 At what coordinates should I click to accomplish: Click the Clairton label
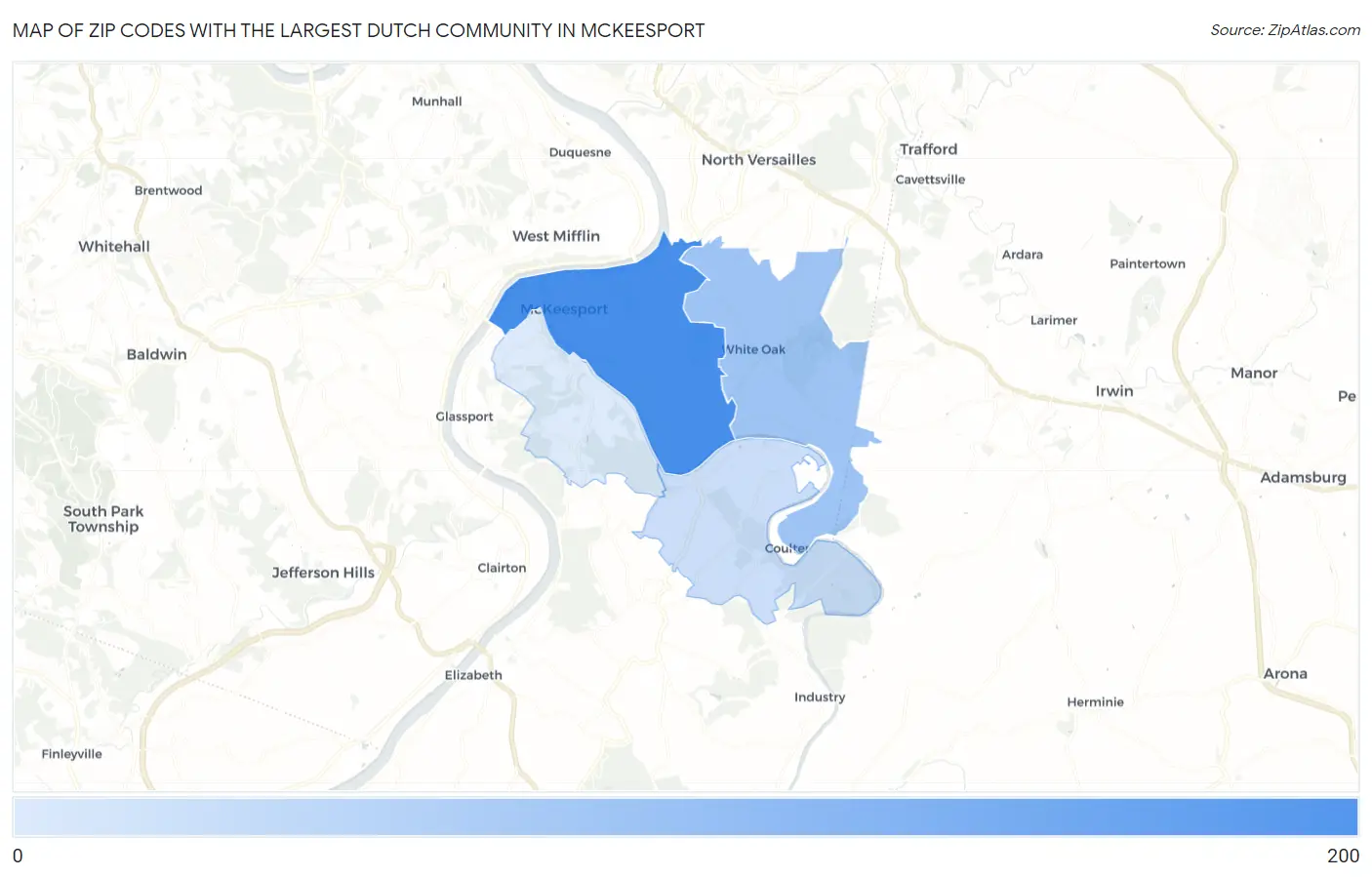[502, 568]
